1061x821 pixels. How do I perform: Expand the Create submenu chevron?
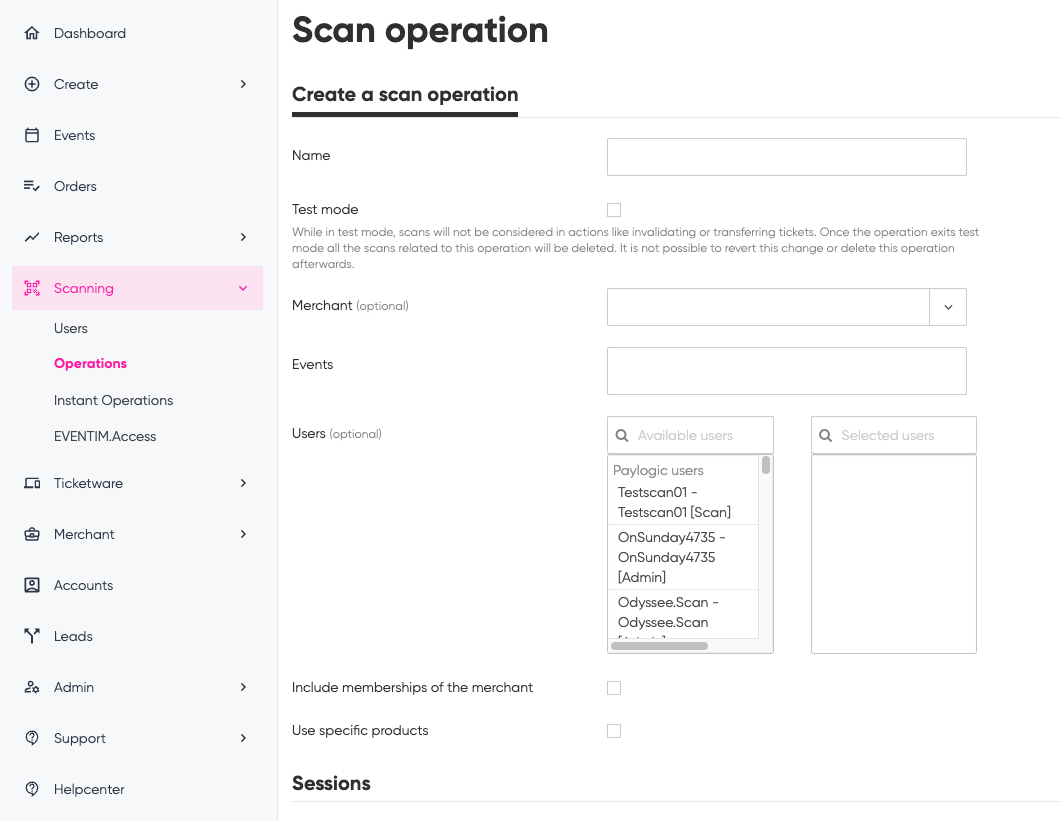243,84
